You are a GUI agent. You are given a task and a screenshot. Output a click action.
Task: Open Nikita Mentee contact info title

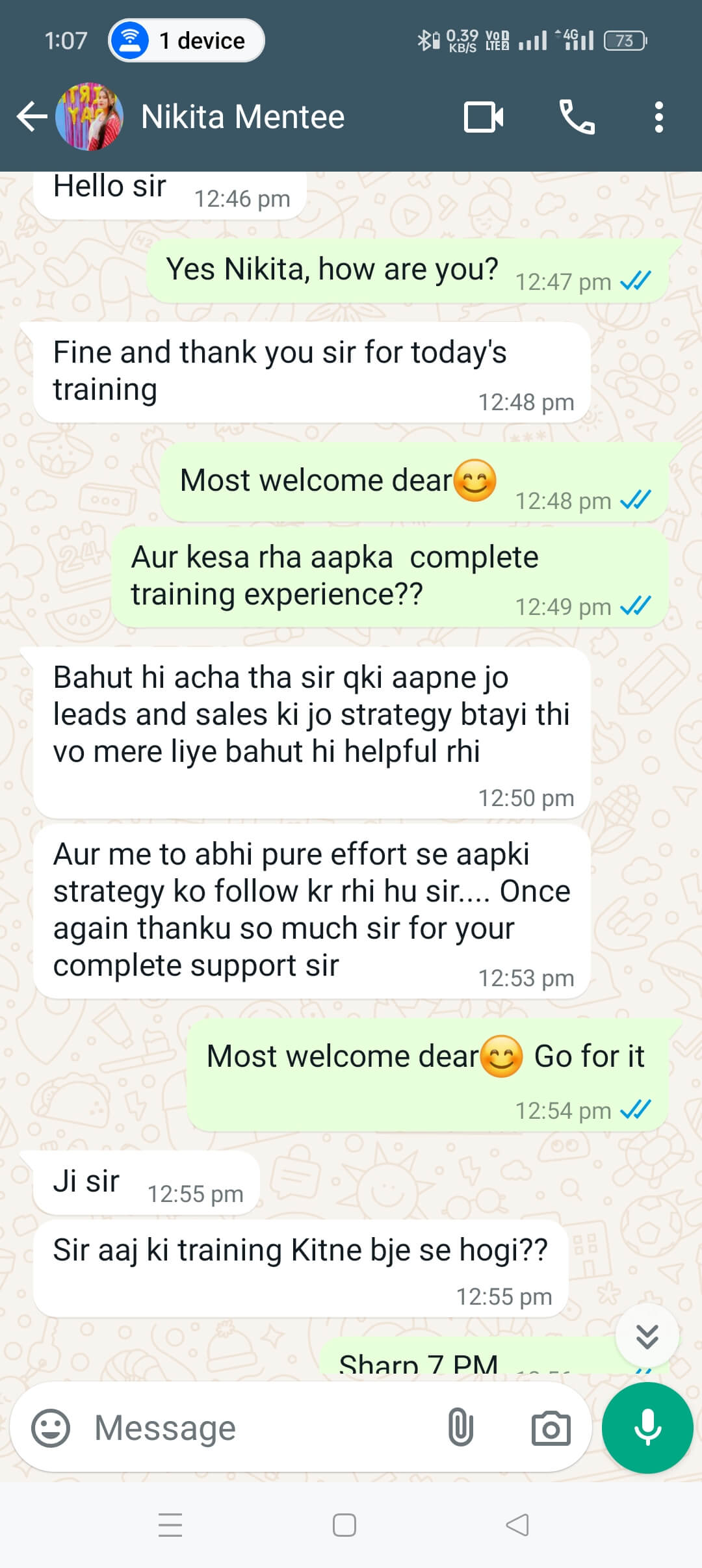pyautogui.click(x=242, y=117)
